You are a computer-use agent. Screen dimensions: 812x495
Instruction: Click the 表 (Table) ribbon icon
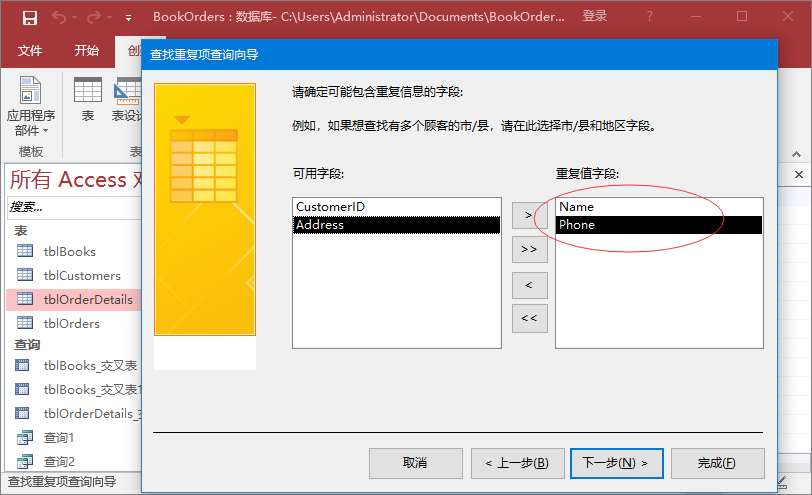click(x=87, y=98)
